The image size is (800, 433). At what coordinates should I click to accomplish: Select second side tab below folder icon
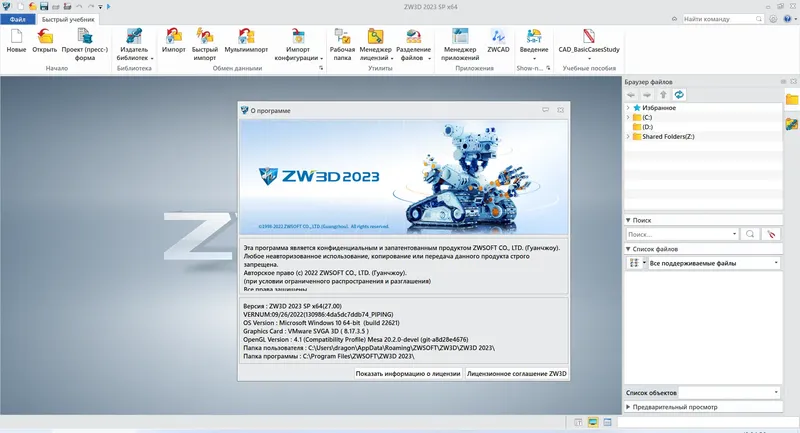pos(792,123)
